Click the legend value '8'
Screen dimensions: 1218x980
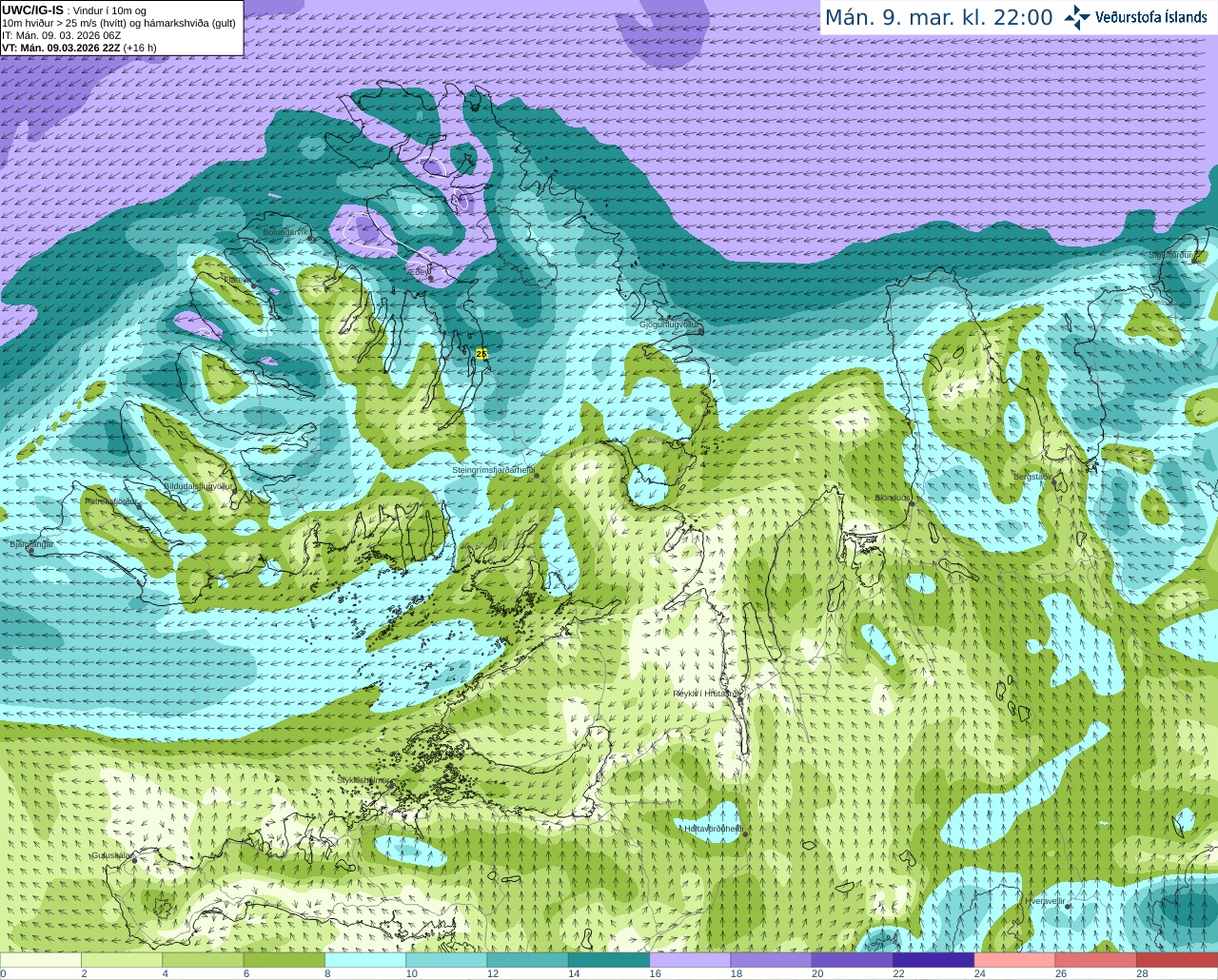[x=327, y=973]
